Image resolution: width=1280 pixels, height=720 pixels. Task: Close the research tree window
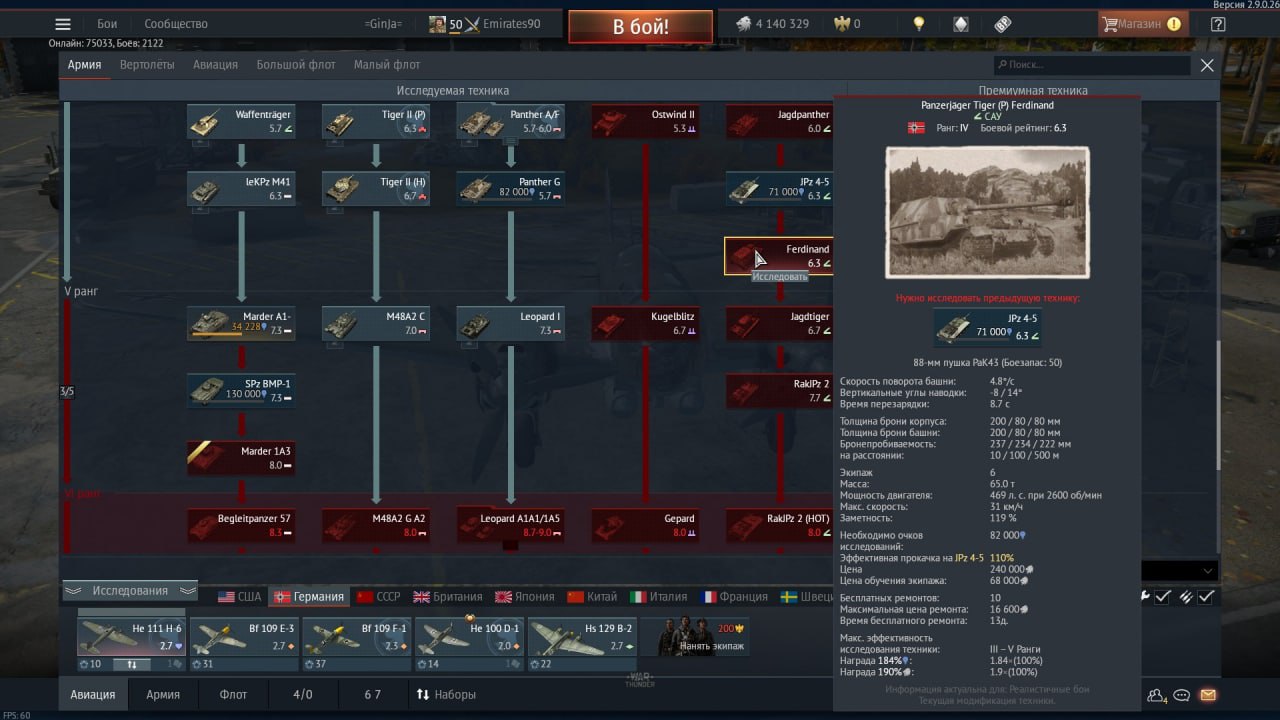coord(1207,65)
